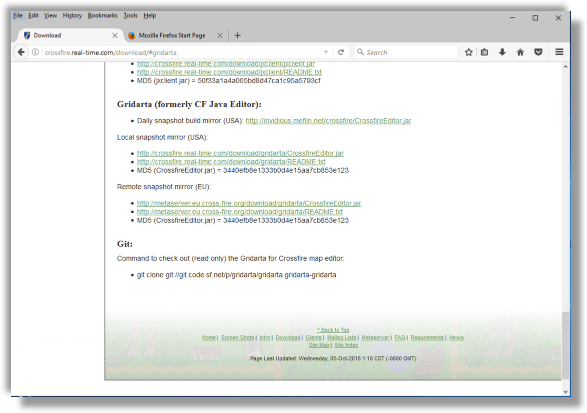Open the downloads arrow button
Viewport: 587px width, 413px height.
click(x=502, y=52)
